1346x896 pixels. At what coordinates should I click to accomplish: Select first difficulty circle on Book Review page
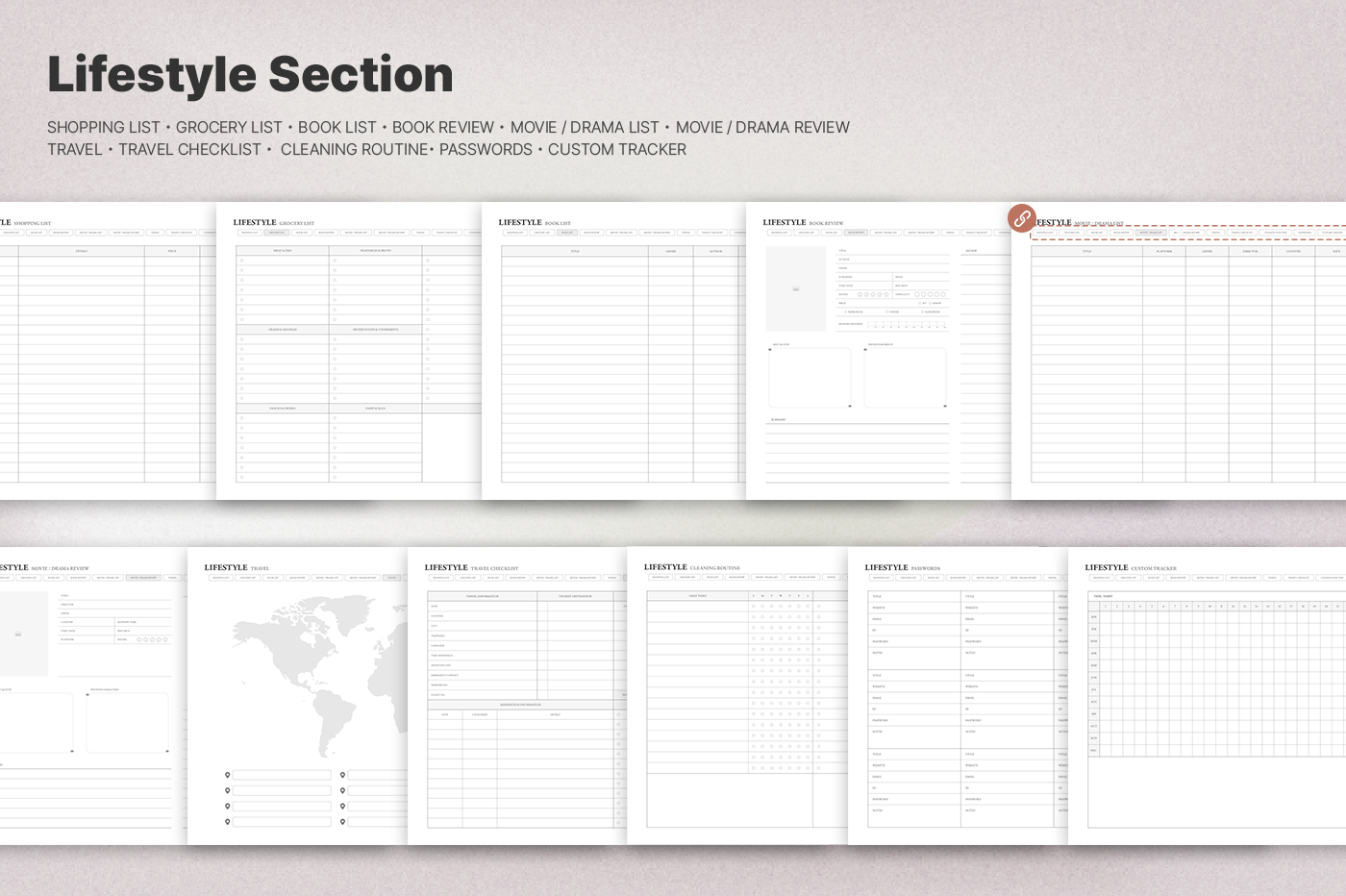[916, 294]
